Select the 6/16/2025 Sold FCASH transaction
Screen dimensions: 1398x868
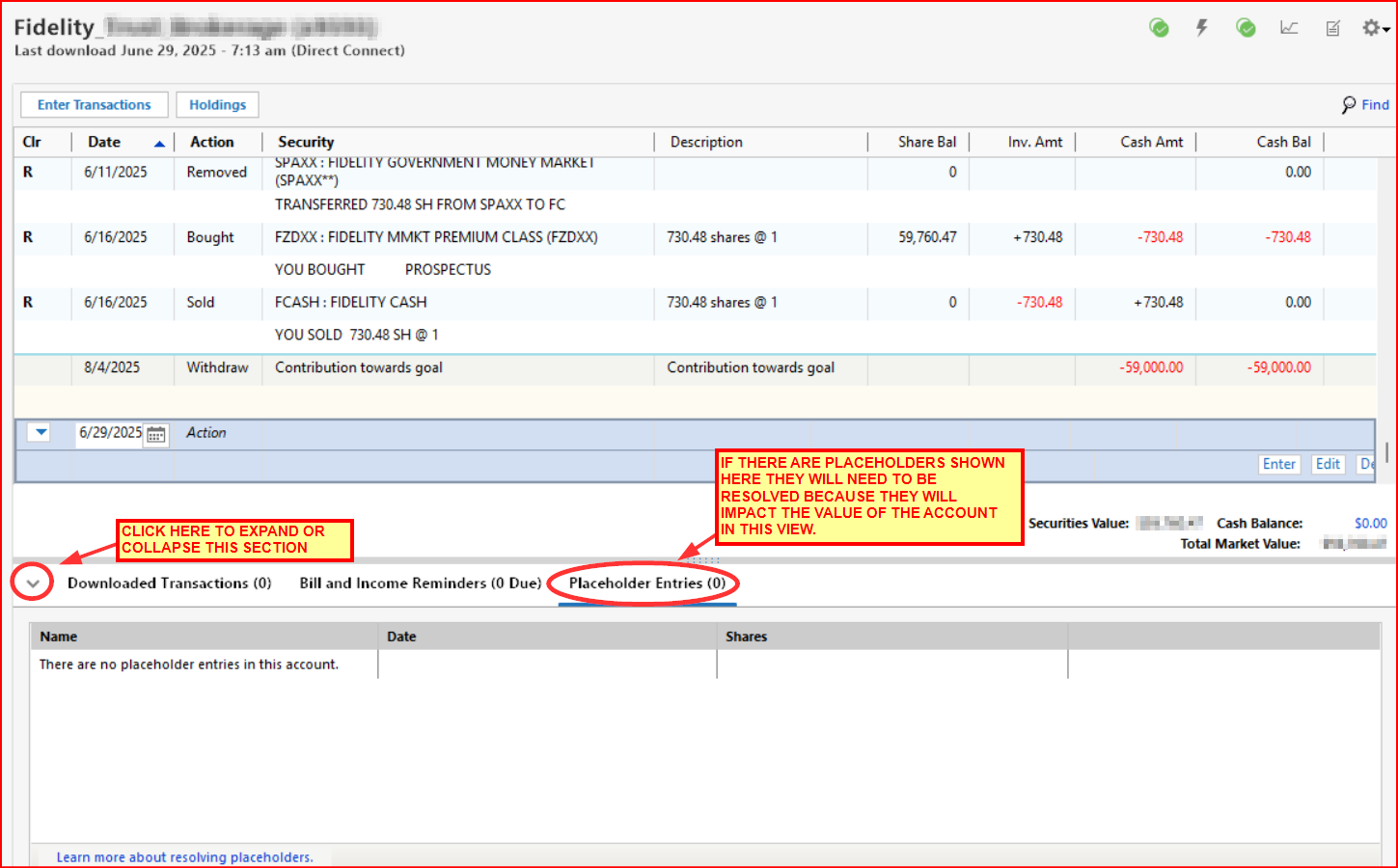click(x=695, y=303)
